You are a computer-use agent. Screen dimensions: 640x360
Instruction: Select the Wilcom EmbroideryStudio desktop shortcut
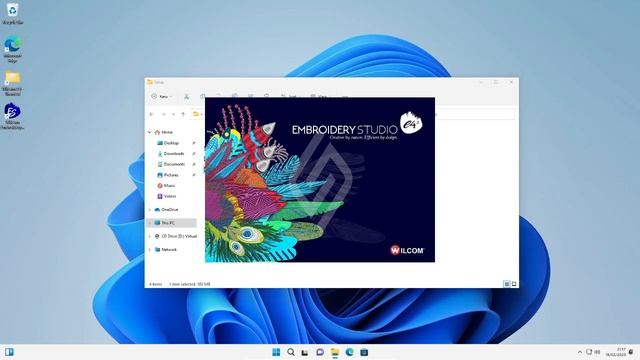[13, 116]
